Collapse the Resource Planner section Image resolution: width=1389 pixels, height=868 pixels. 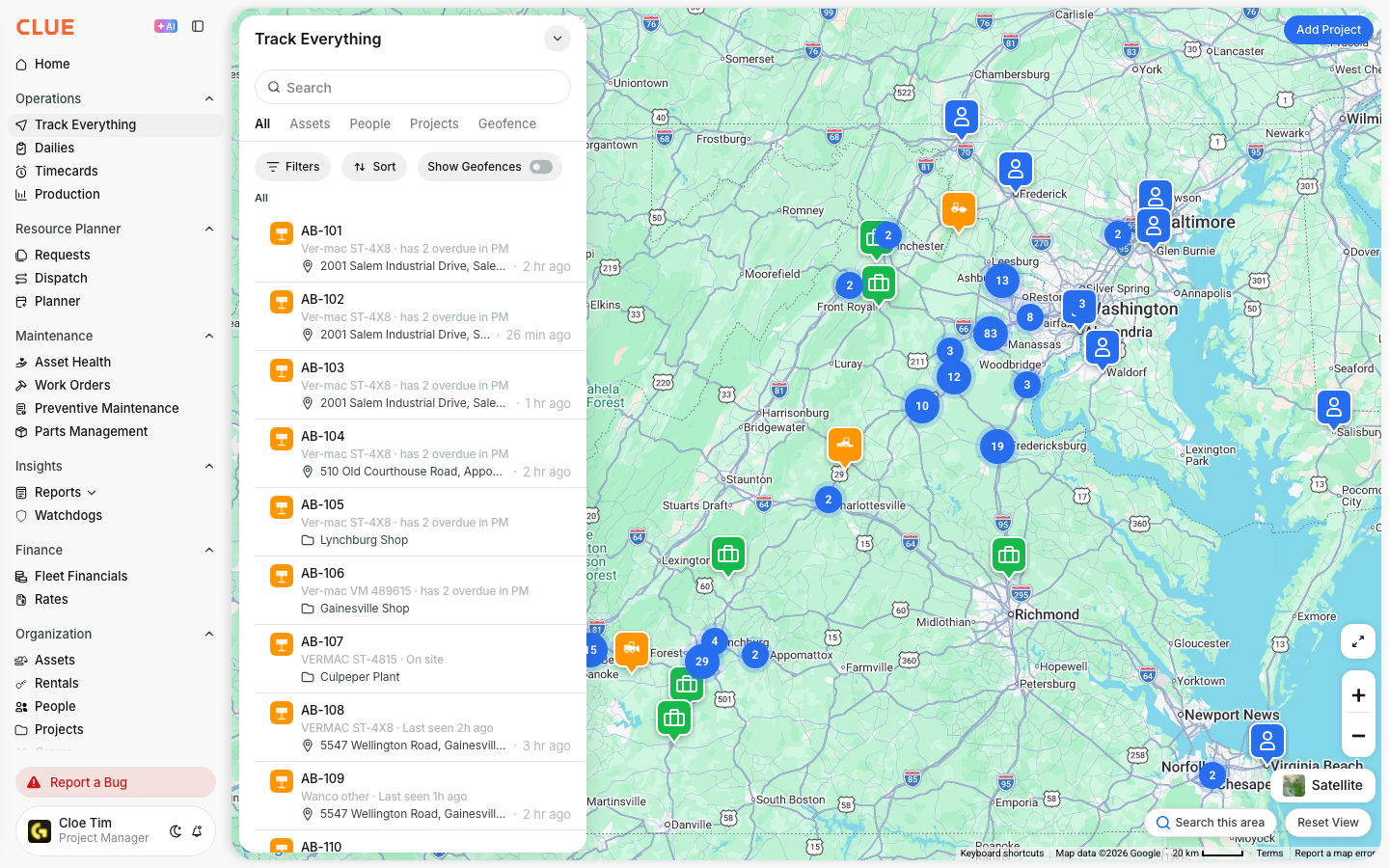[x=209, y=229]
